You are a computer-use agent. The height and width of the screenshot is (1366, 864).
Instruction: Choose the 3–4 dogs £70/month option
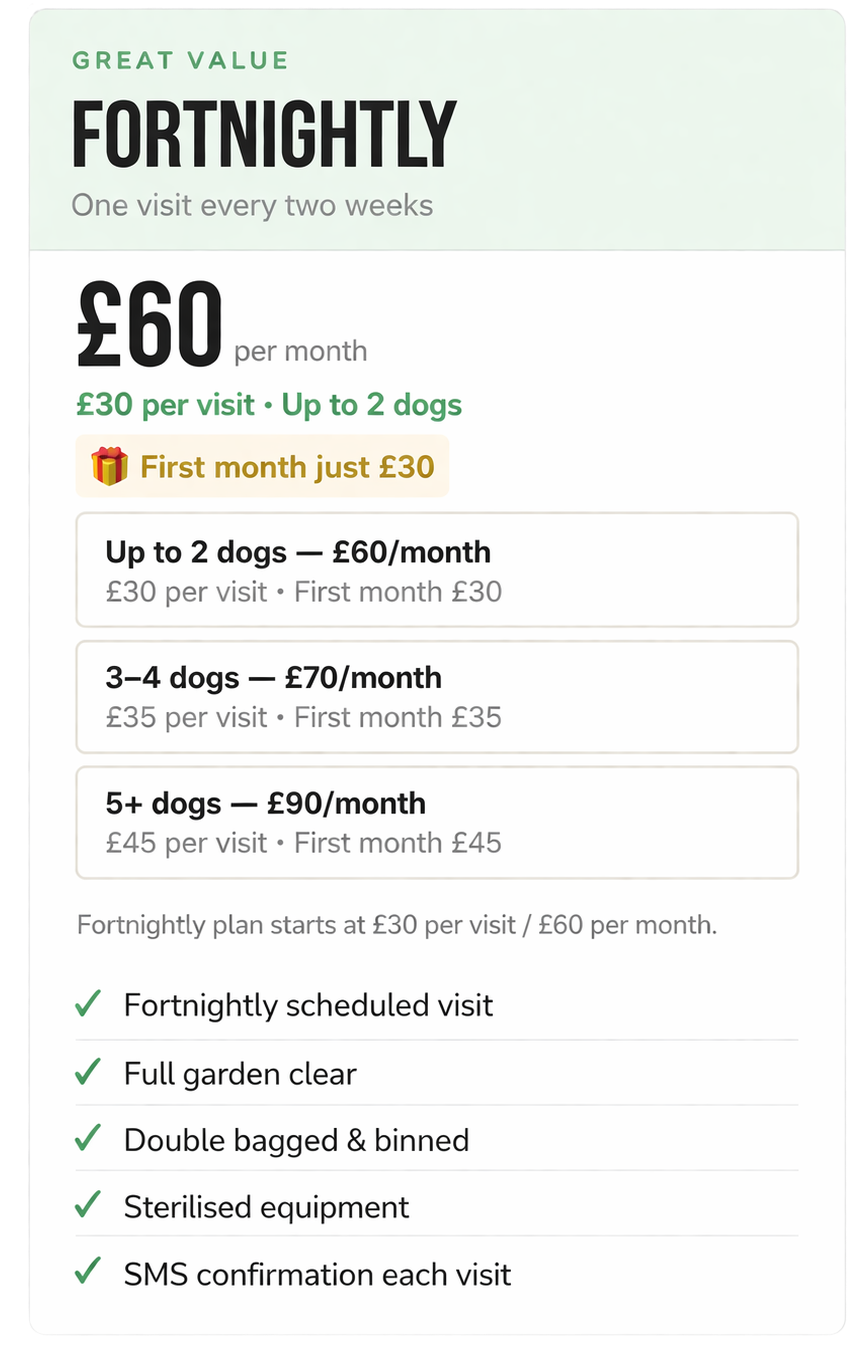tap(437, 696)
